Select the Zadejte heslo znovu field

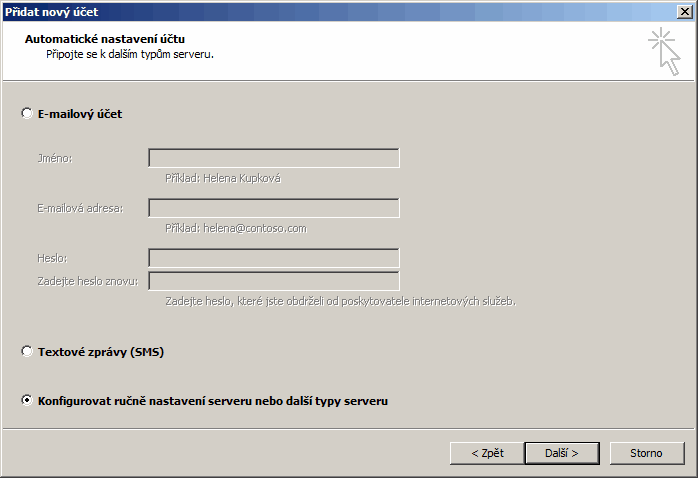click(274, 281)
